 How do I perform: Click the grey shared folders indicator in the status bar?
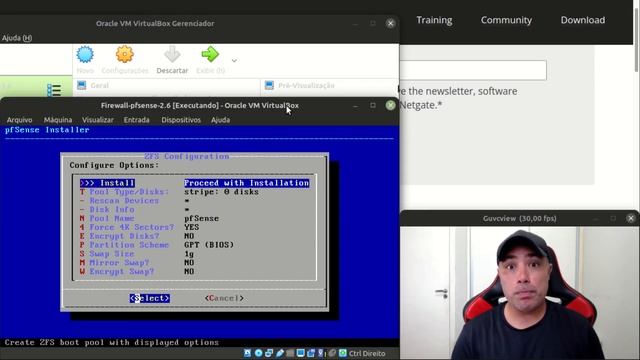tap(290, 353)
